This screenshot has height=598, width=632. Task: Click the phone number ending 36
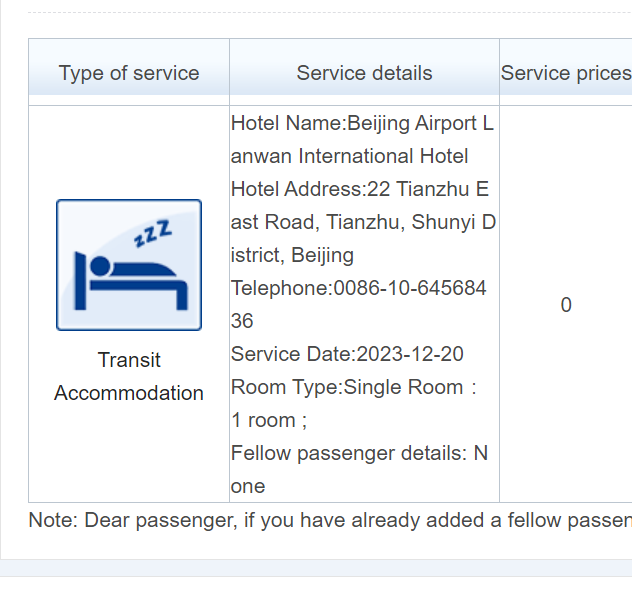(x=242, y=321)
